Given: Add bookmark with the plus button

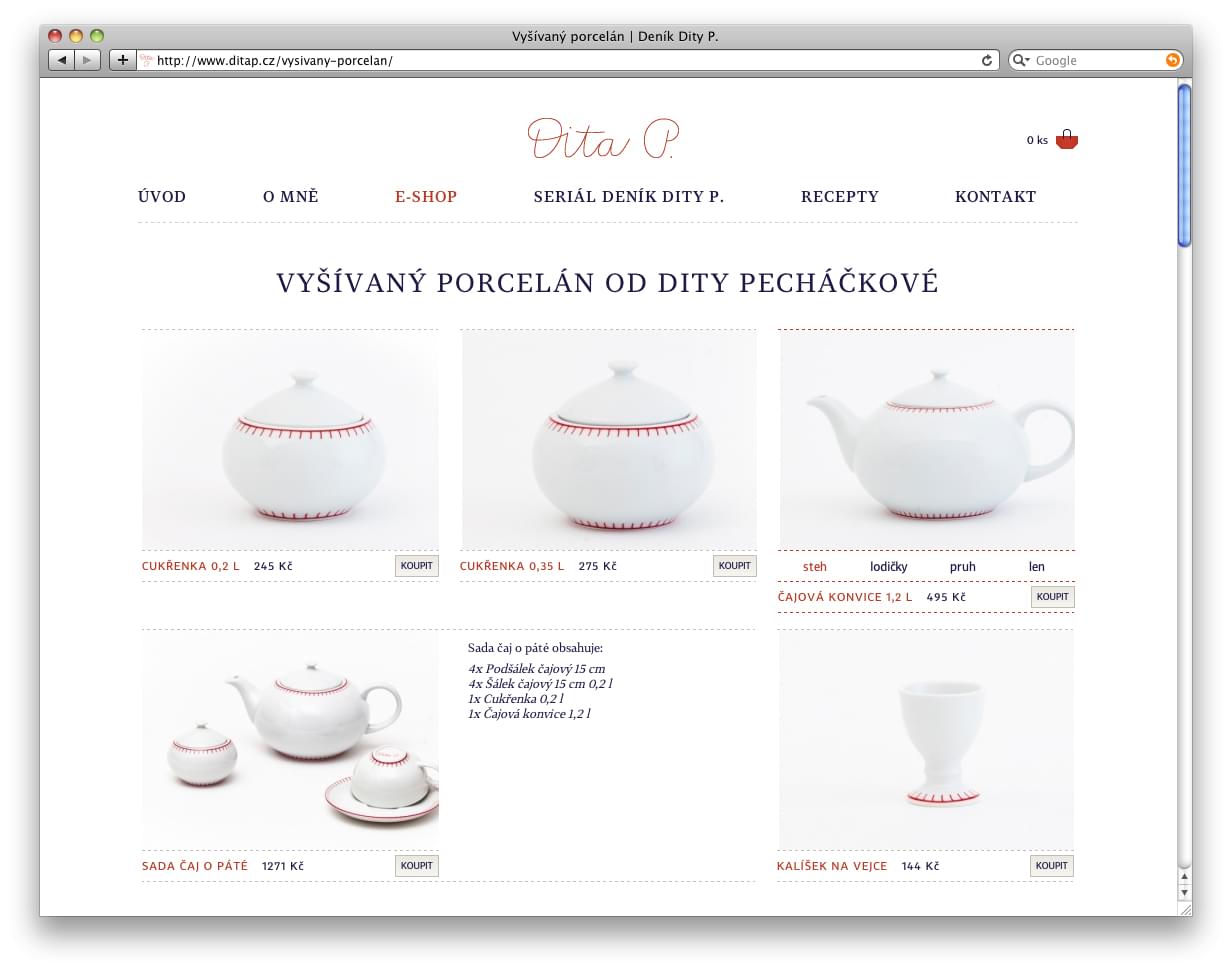Looking at the screenshot, I should (122, 60).
